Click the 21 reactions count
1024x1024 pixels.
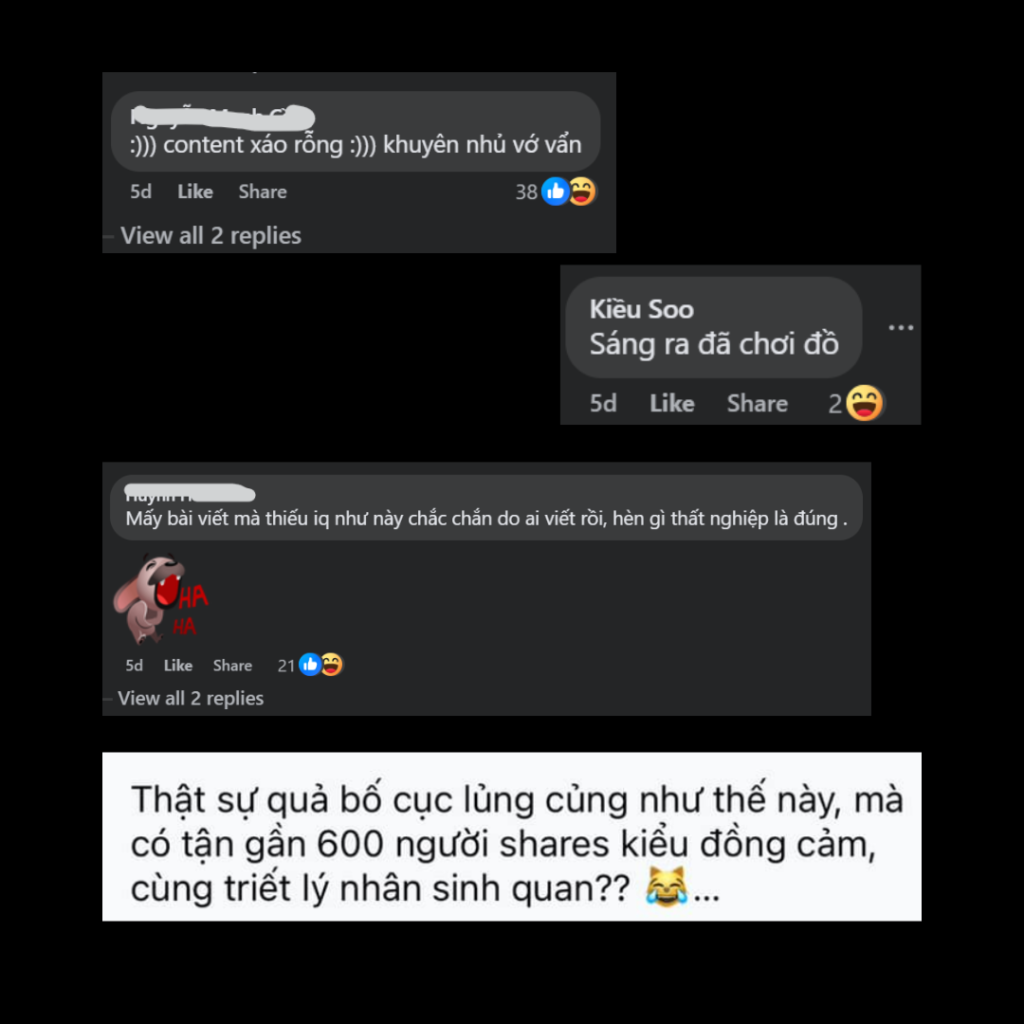point(286,665)
